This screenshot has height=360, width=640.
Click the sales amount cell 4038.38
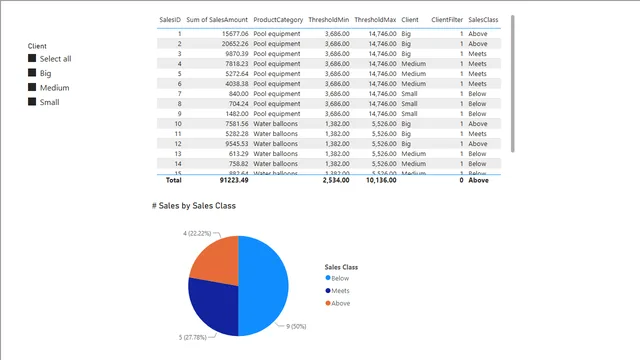[236, 84]
